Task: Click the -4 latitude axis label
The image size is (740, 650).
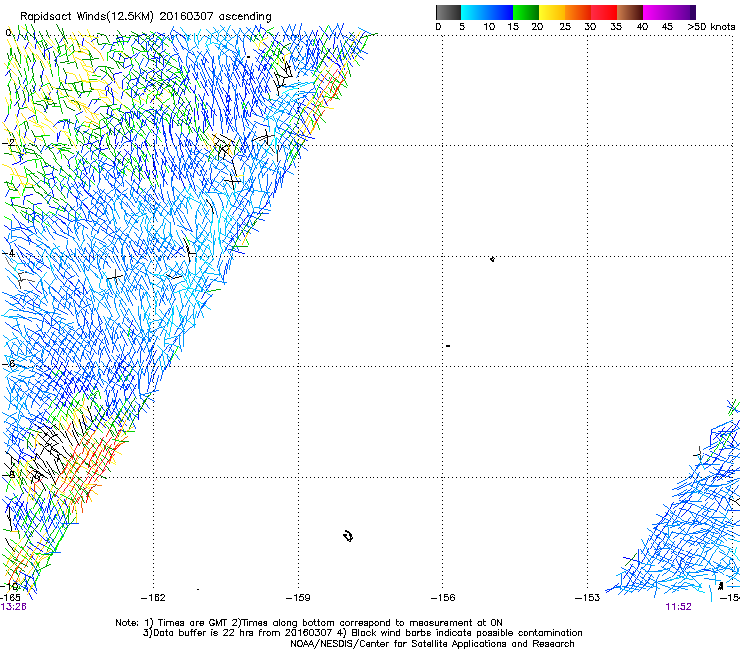Action: 9,253
